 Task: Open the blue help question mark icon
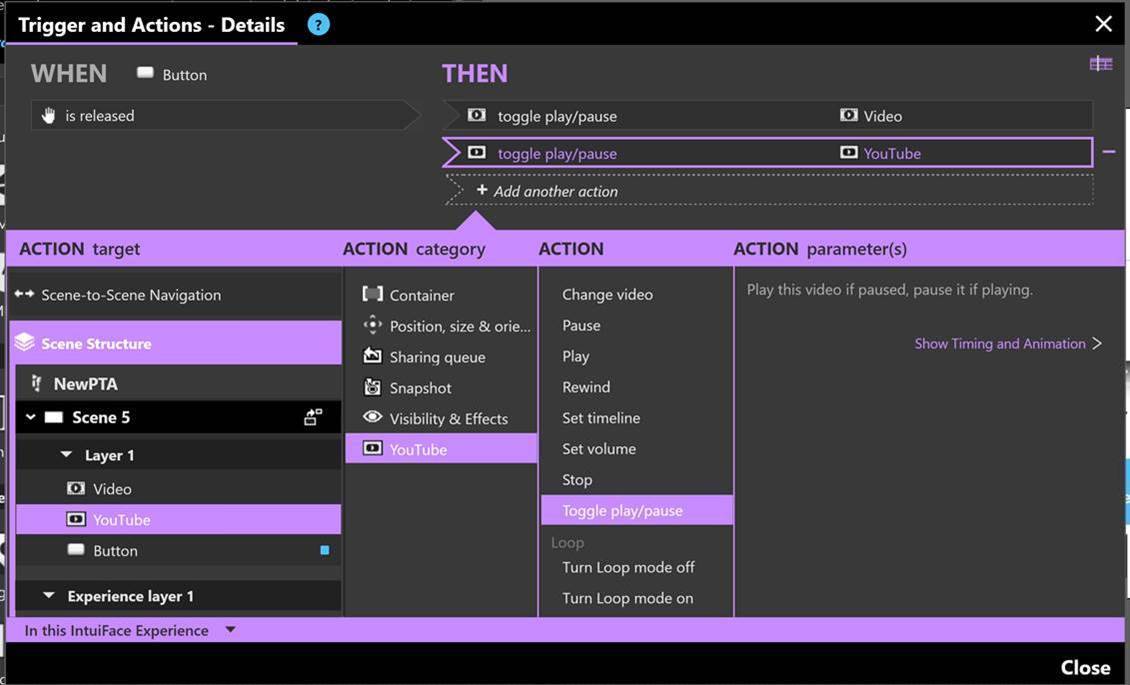point(319,24)
